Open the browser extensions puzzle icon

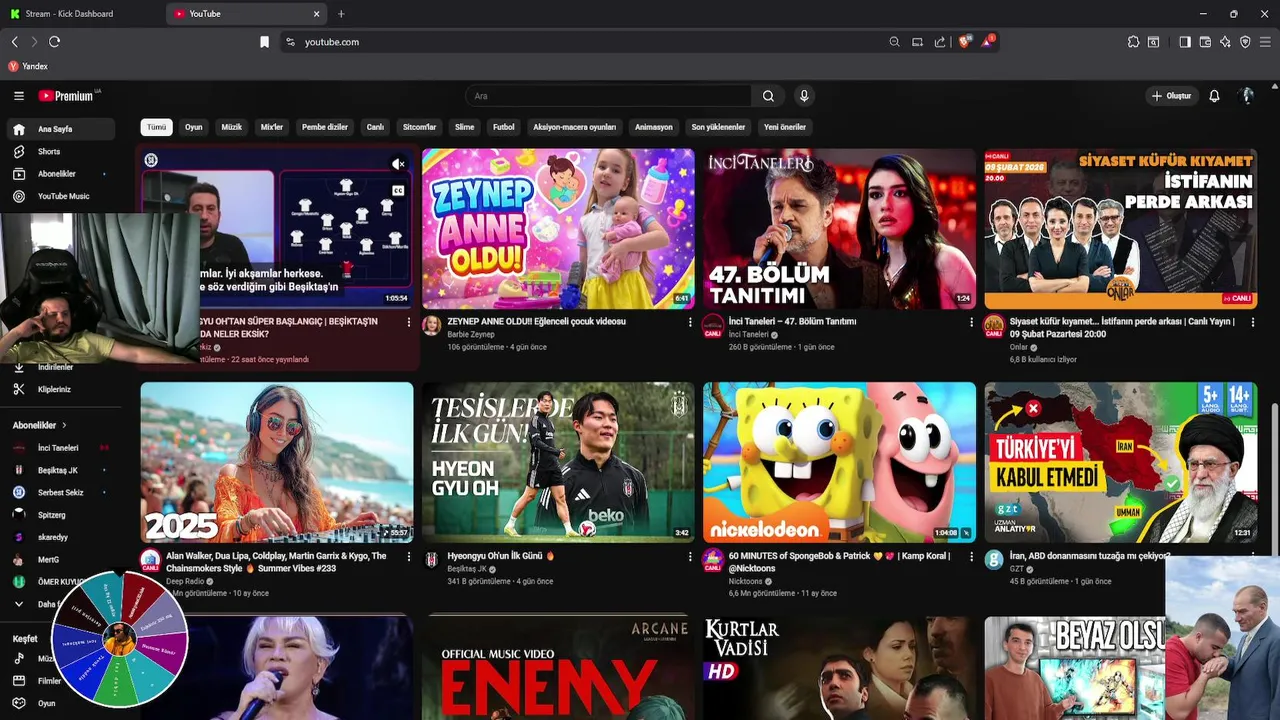pos(1133,42)
